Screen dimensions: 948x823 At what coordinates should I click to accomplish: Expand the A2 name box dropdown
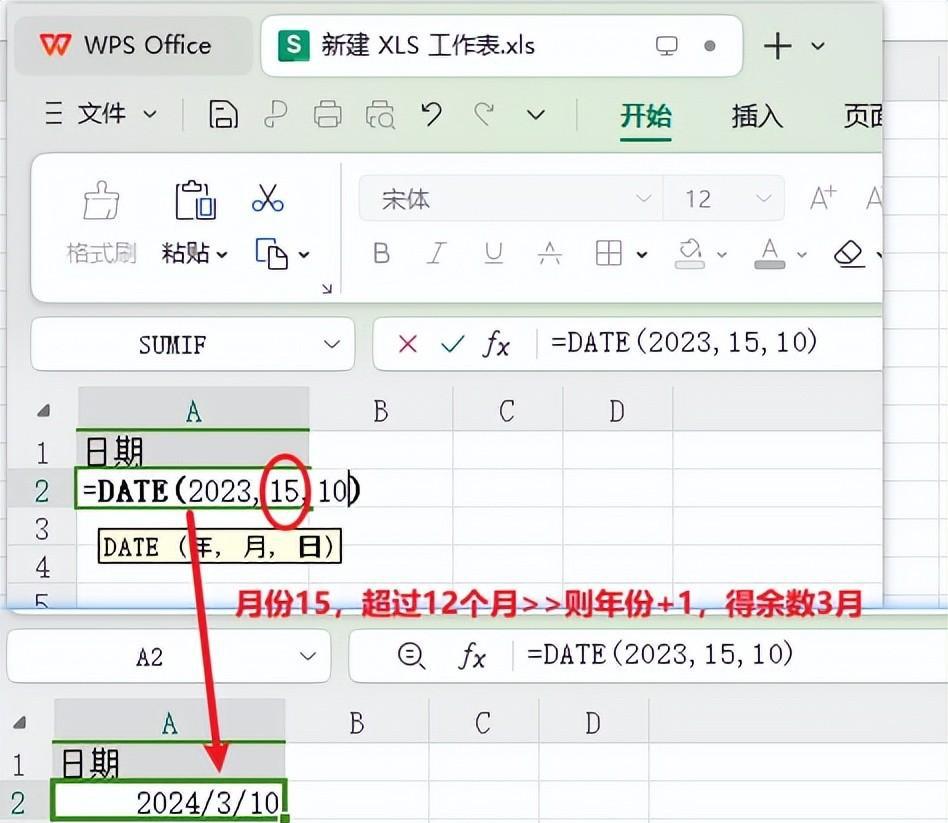coord(308,656)
